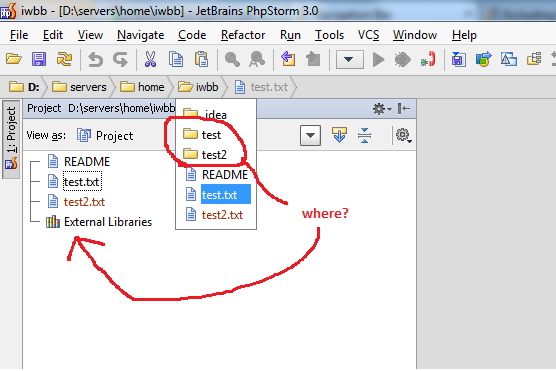Select highlighted test.txt in popup

coord(218,194)
